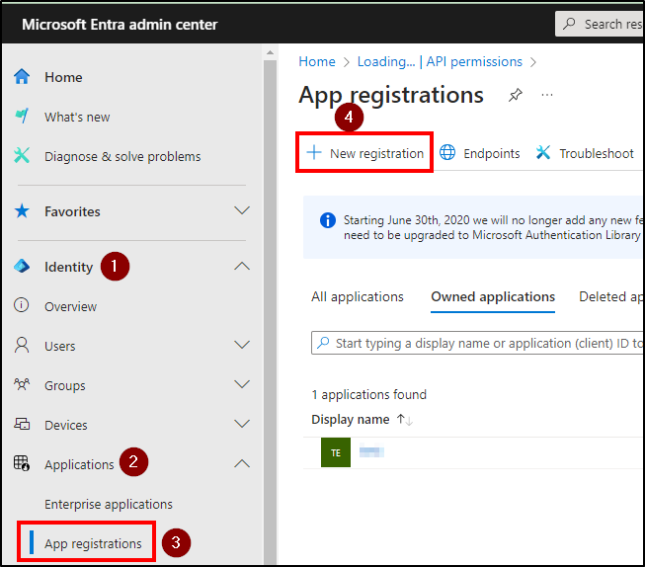Image resolution: width=645 pixels, height=567 pixels.
Task: Click the search magnifier in top bar
Action: [569, 23]
